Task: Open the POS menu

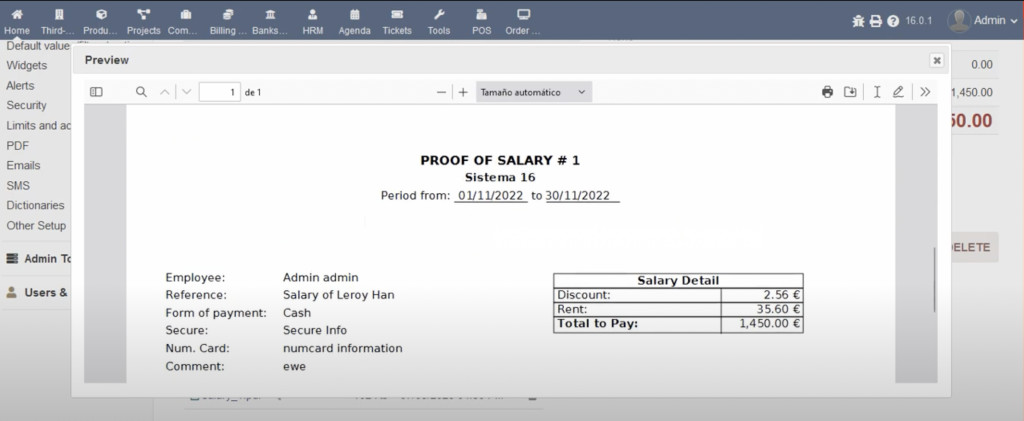Action: pyautogui.click(x=481, y=21)
